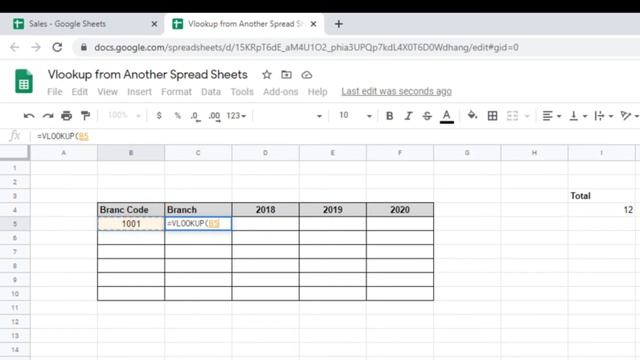The image size is (640, 360).
Task: Click the Merge cells icon
Action: coord(512,116)
